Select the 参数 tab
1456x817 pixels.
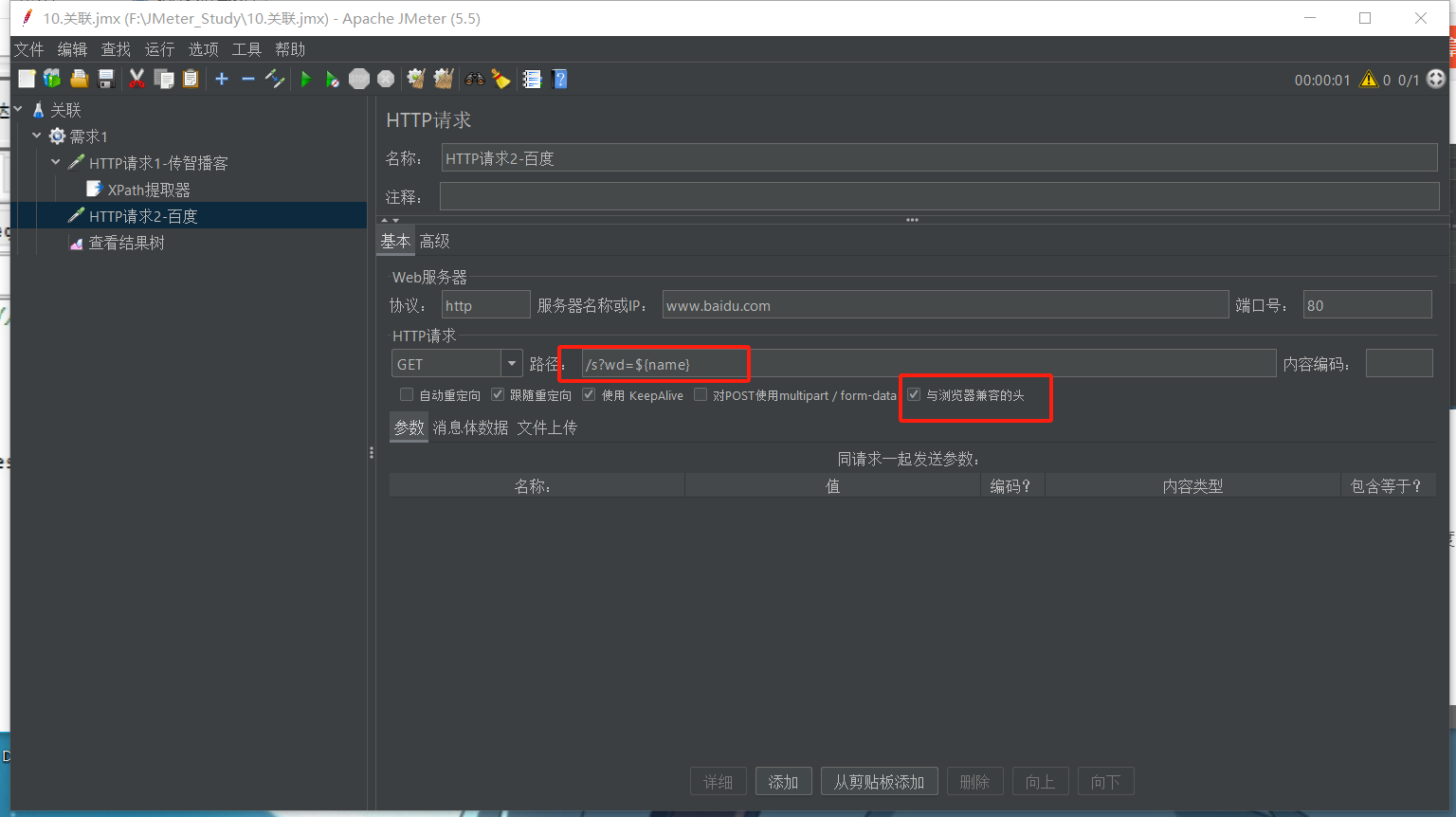tap(409, 427)
